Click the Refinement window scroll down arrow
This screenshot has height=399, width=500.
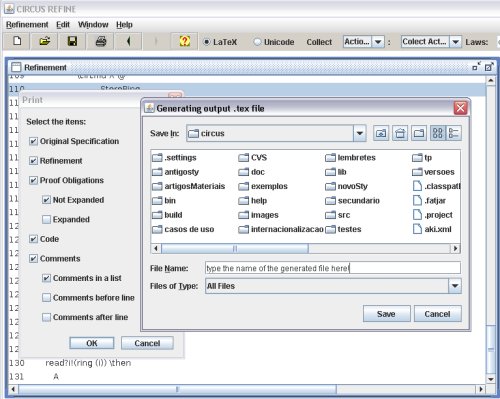[491, 379]
